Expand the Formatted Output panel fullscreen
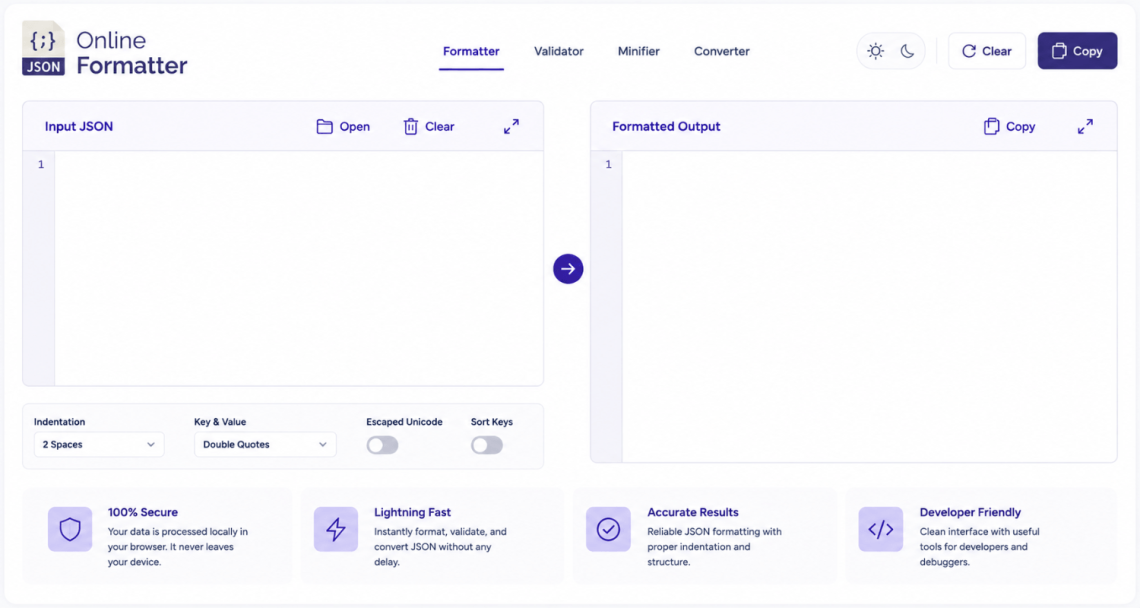 pyautogui.click(x=1085, y=127)
